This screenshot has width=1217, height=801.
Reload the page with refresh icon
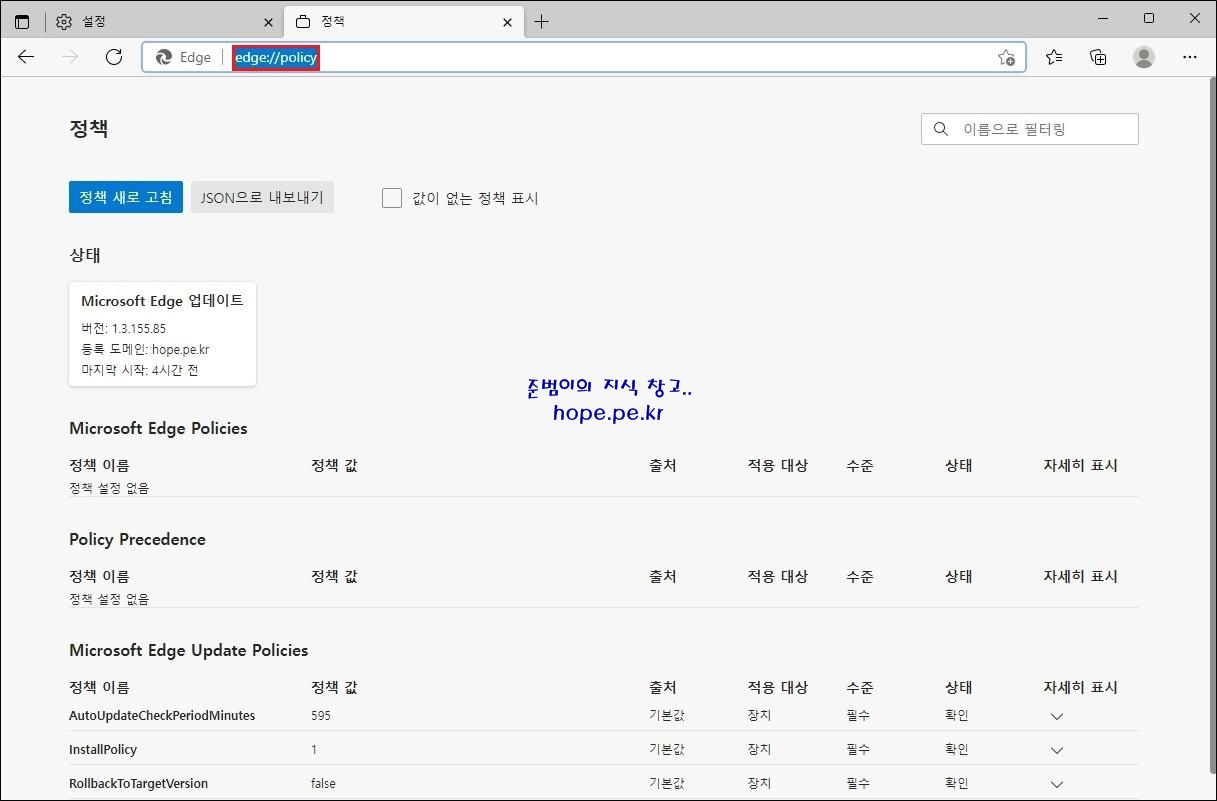(114, 57)
